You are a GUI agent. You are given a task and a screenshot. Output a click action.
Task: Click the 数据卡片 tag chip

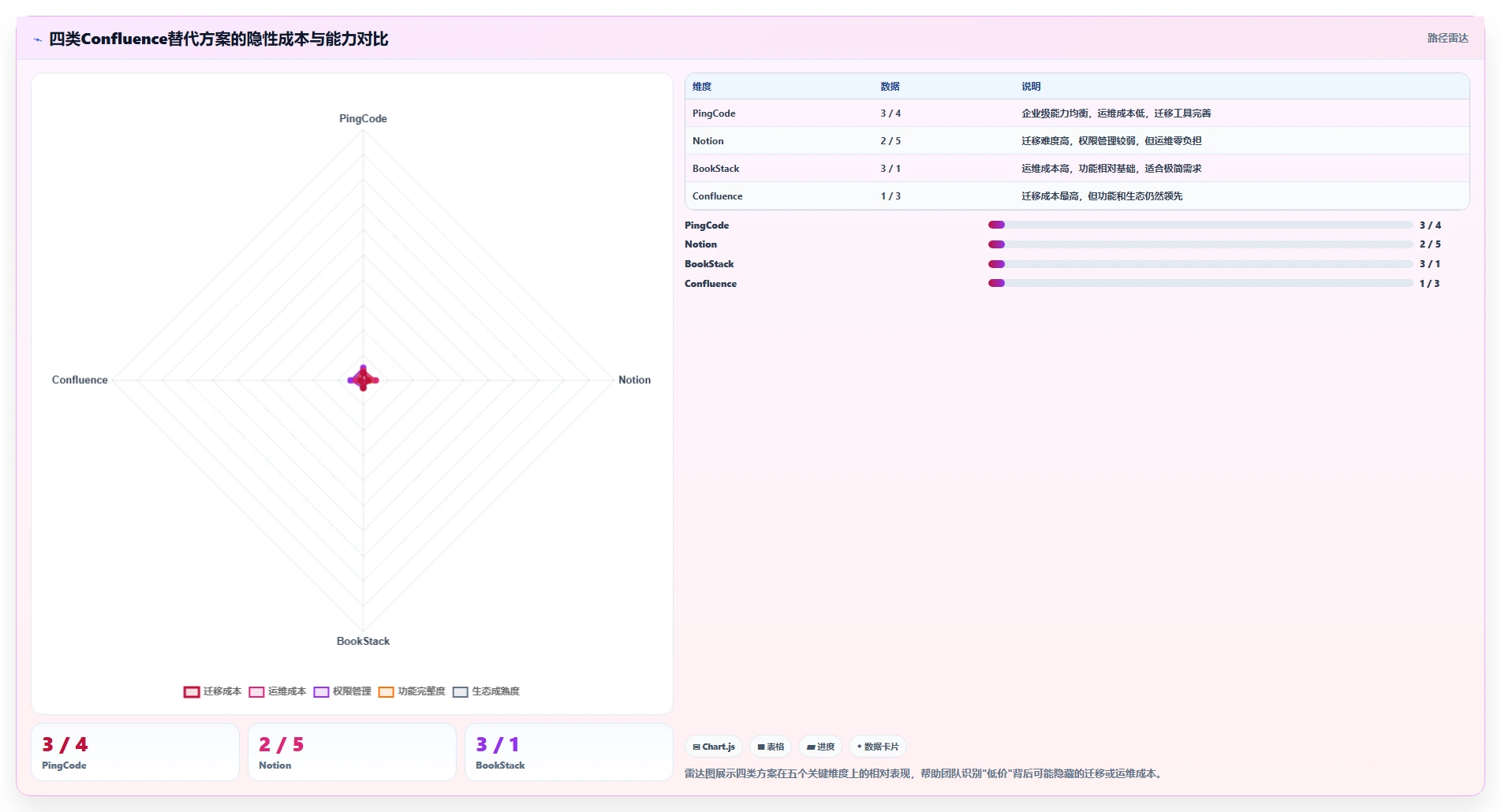pyautogui.click(x=877, y=747)
